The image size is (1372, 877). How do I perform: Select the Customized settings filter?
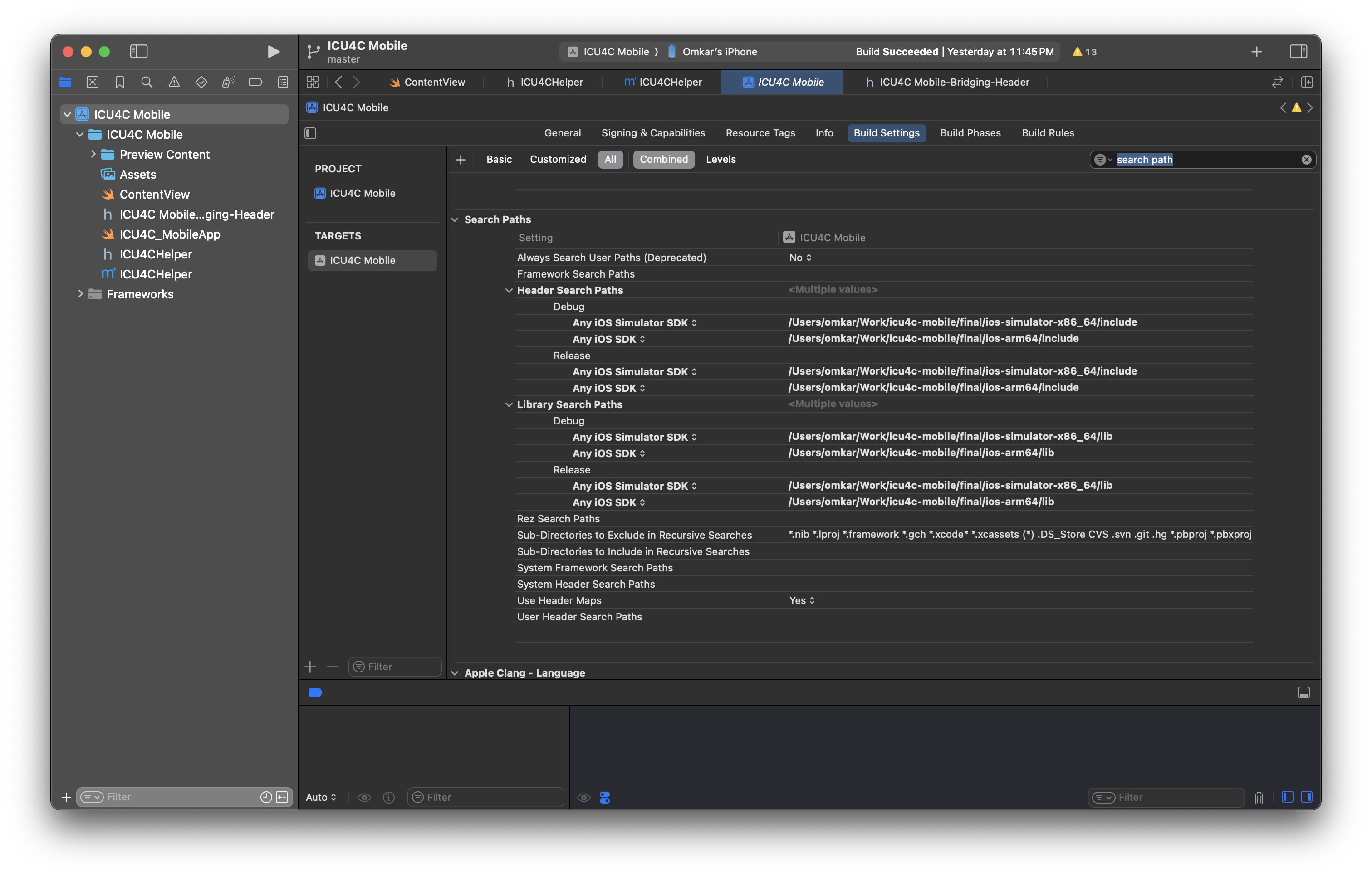pyautogui.click(x=558, y=160)
